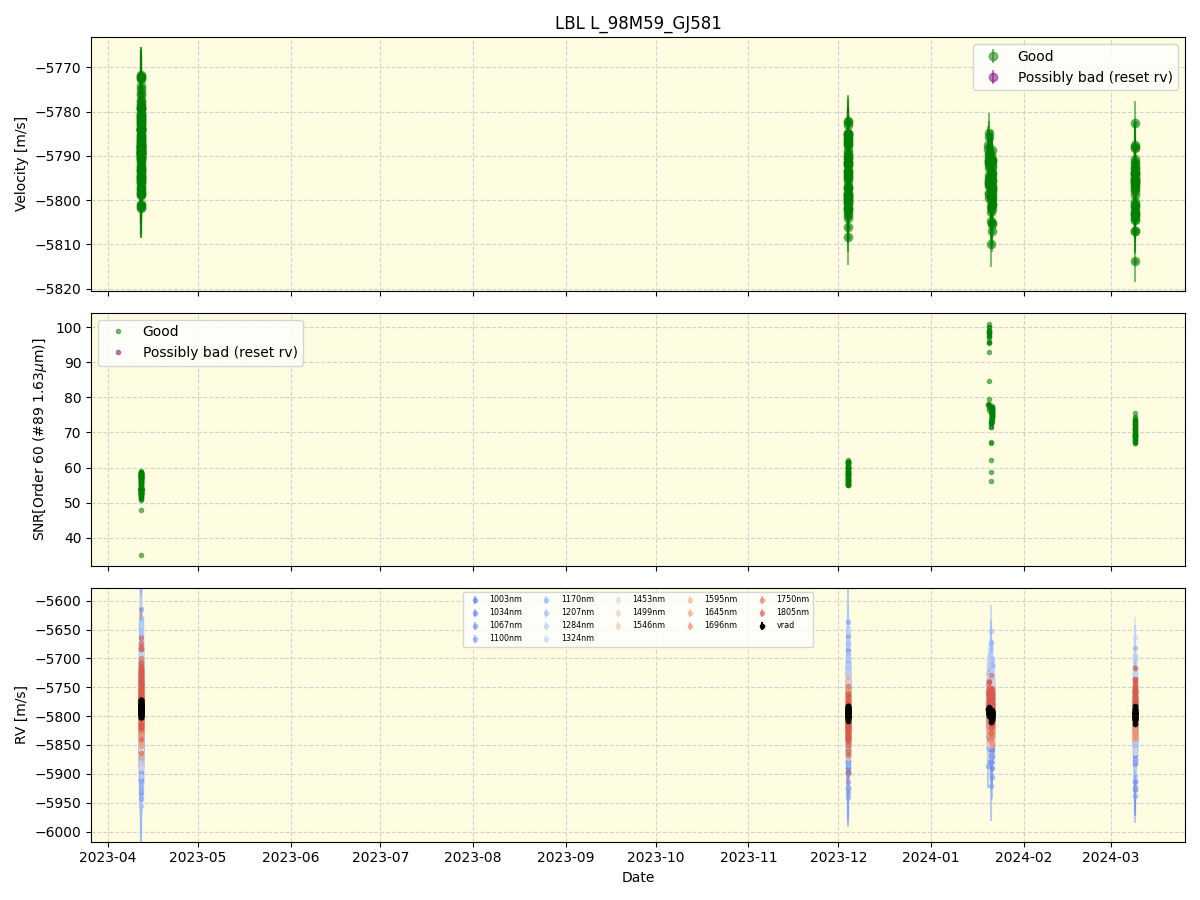This screenshot has width=1200, height=900.
Task: Click the -5780 velocity tick label
Action: [x=61, y=112]
